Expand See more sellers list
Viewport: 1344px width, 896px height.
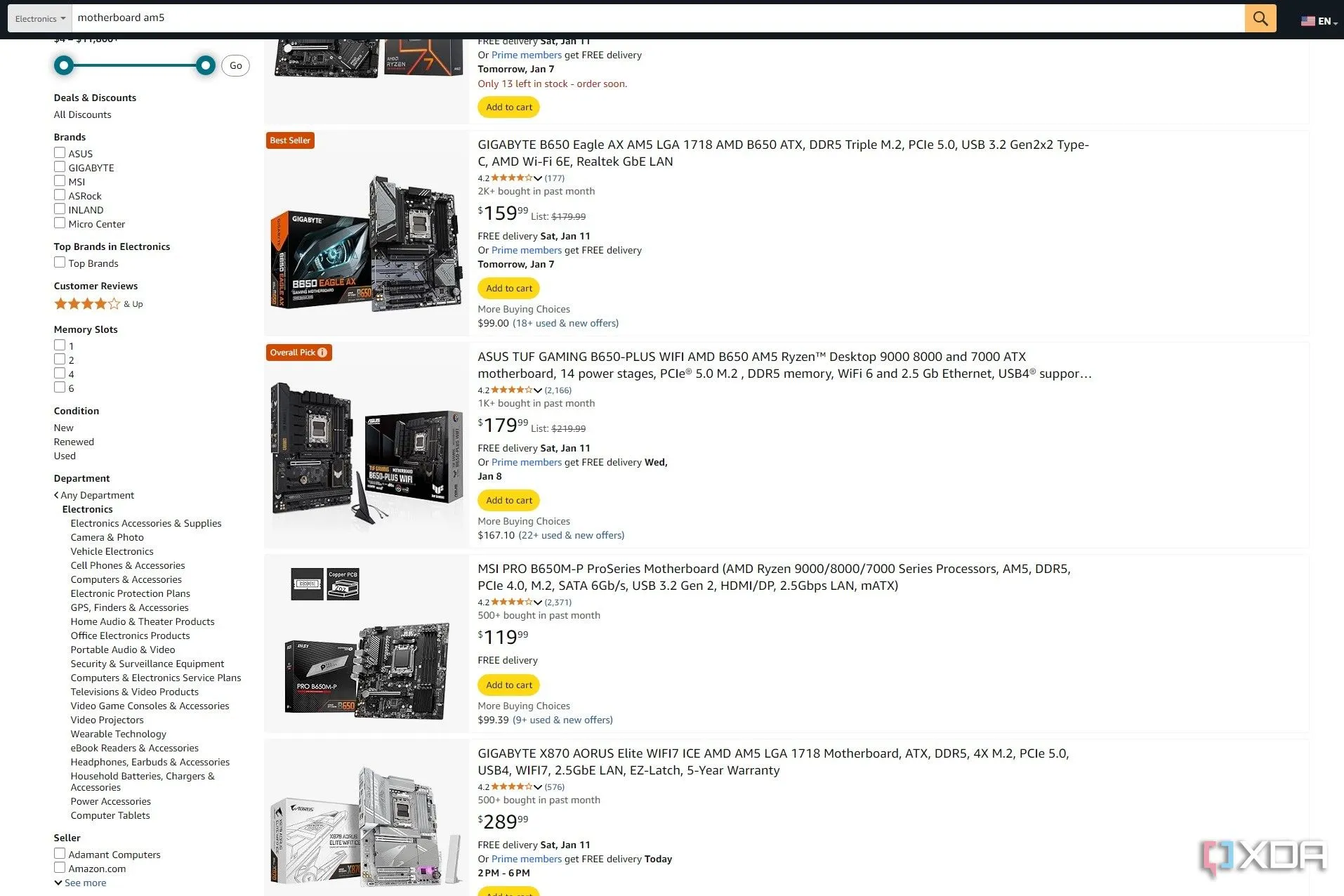(x=80, y=883)
